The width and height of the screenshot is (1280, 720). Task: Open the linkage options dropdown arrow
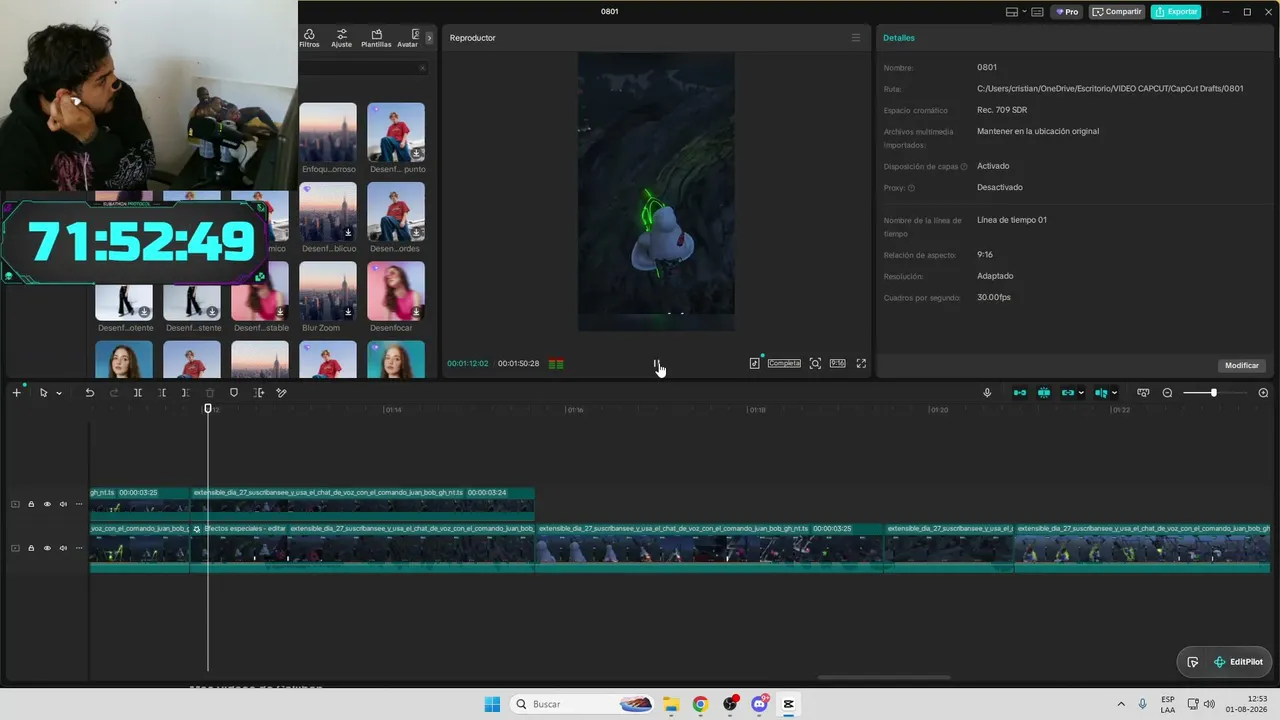(x=1081, y=393)
